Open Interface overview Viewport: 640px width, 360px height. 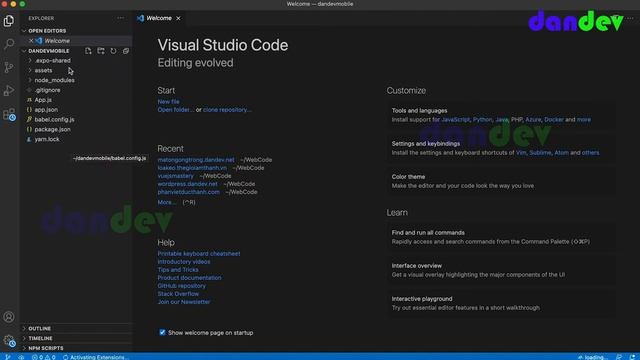coord(501,270)
